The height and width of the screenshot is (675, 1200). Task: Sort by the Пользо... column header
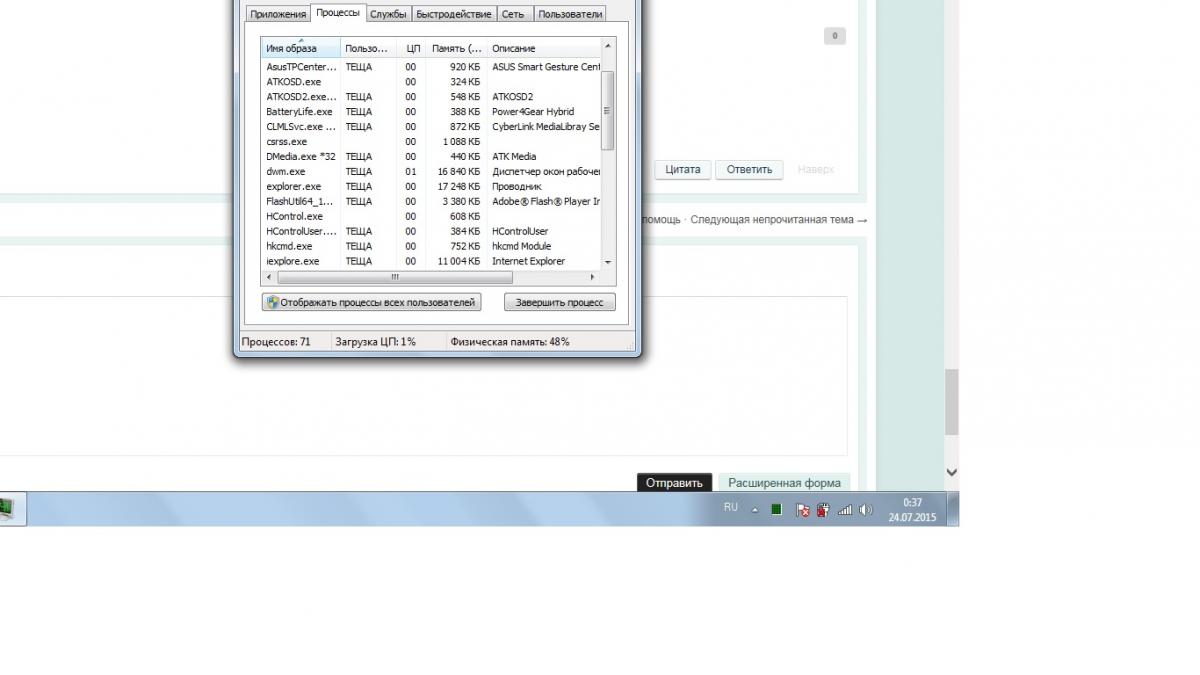pos(369,48)
